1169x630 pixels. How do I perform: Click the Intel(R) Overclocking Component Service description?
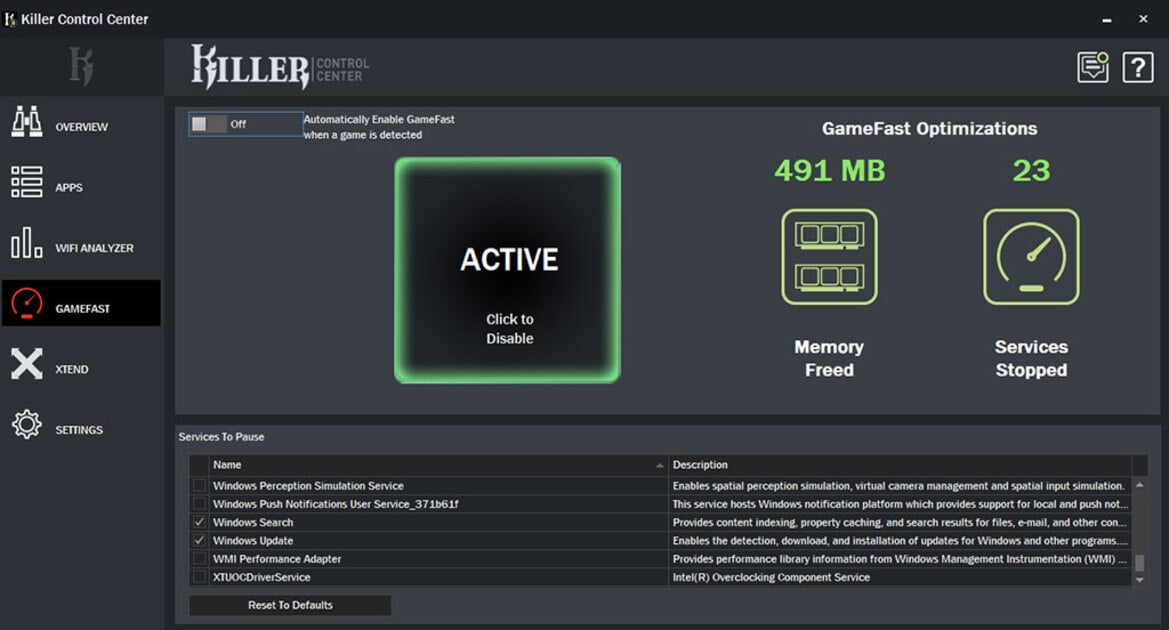[x=771, y=577]
